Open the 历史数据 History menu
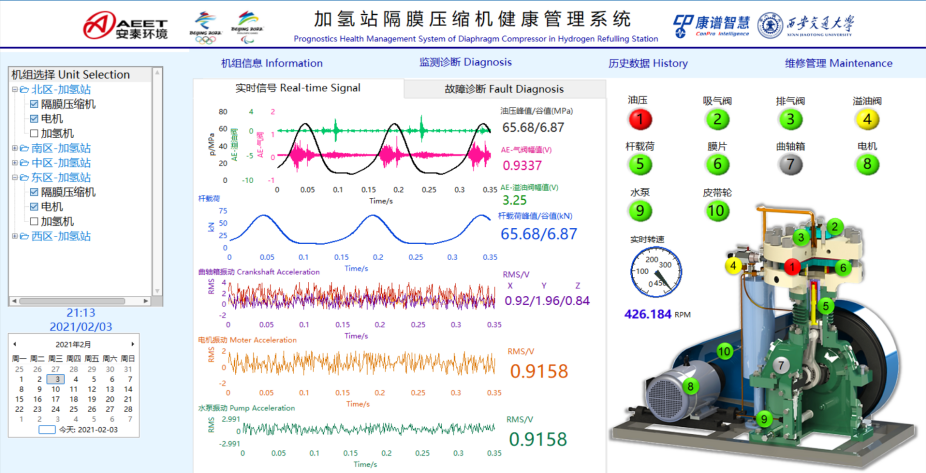 (x=647, y=63)
